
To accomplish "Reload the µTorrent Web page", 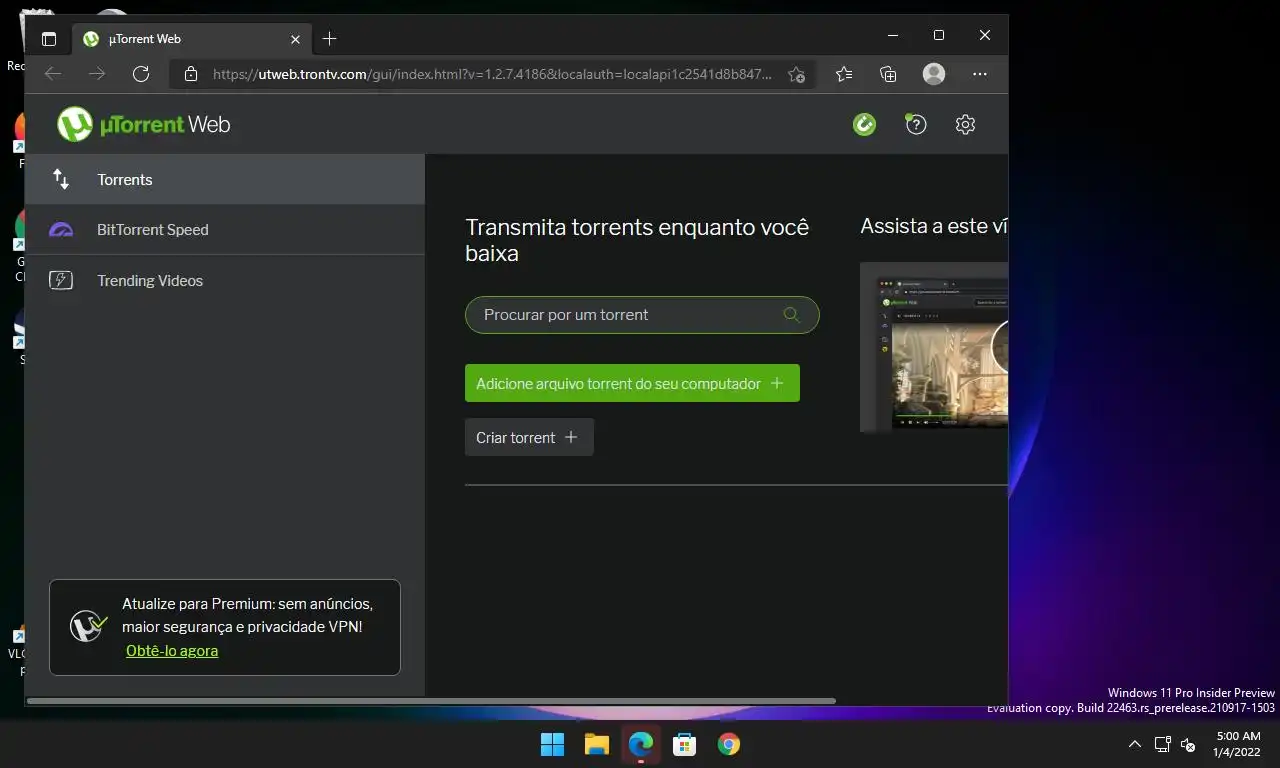I will 141,74.
